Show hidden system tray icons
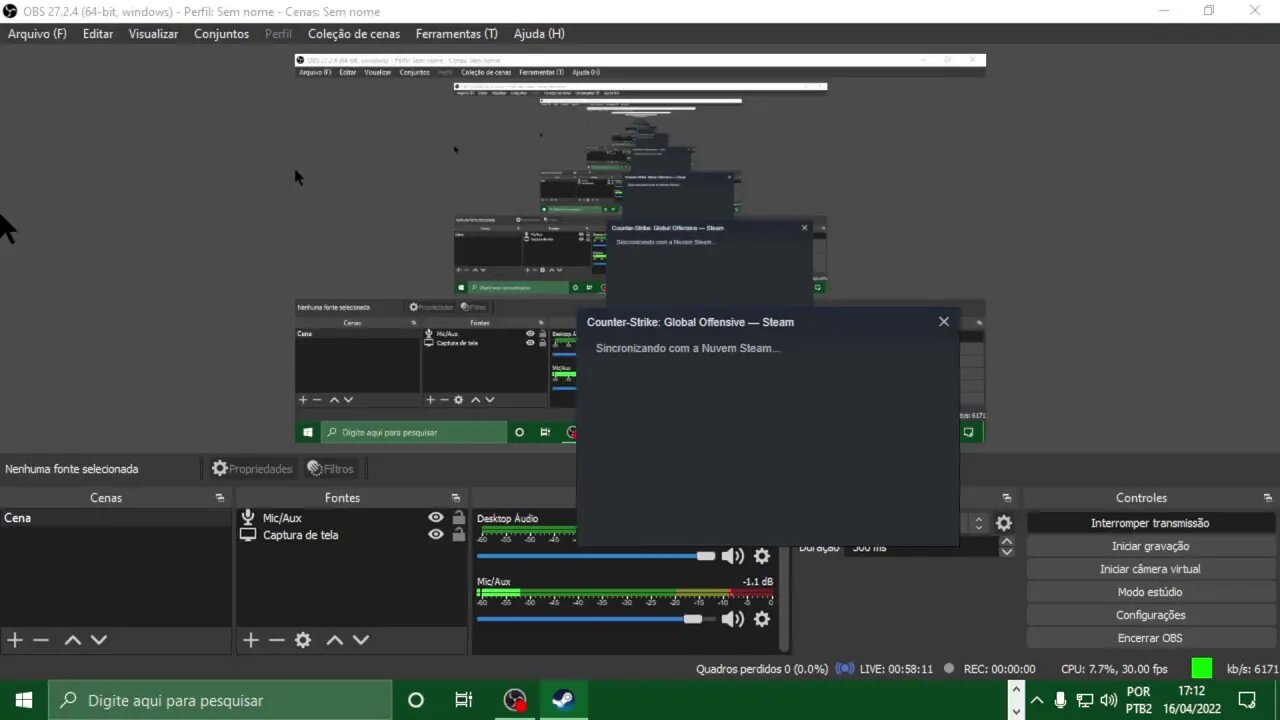 (x=1037, y=700)
